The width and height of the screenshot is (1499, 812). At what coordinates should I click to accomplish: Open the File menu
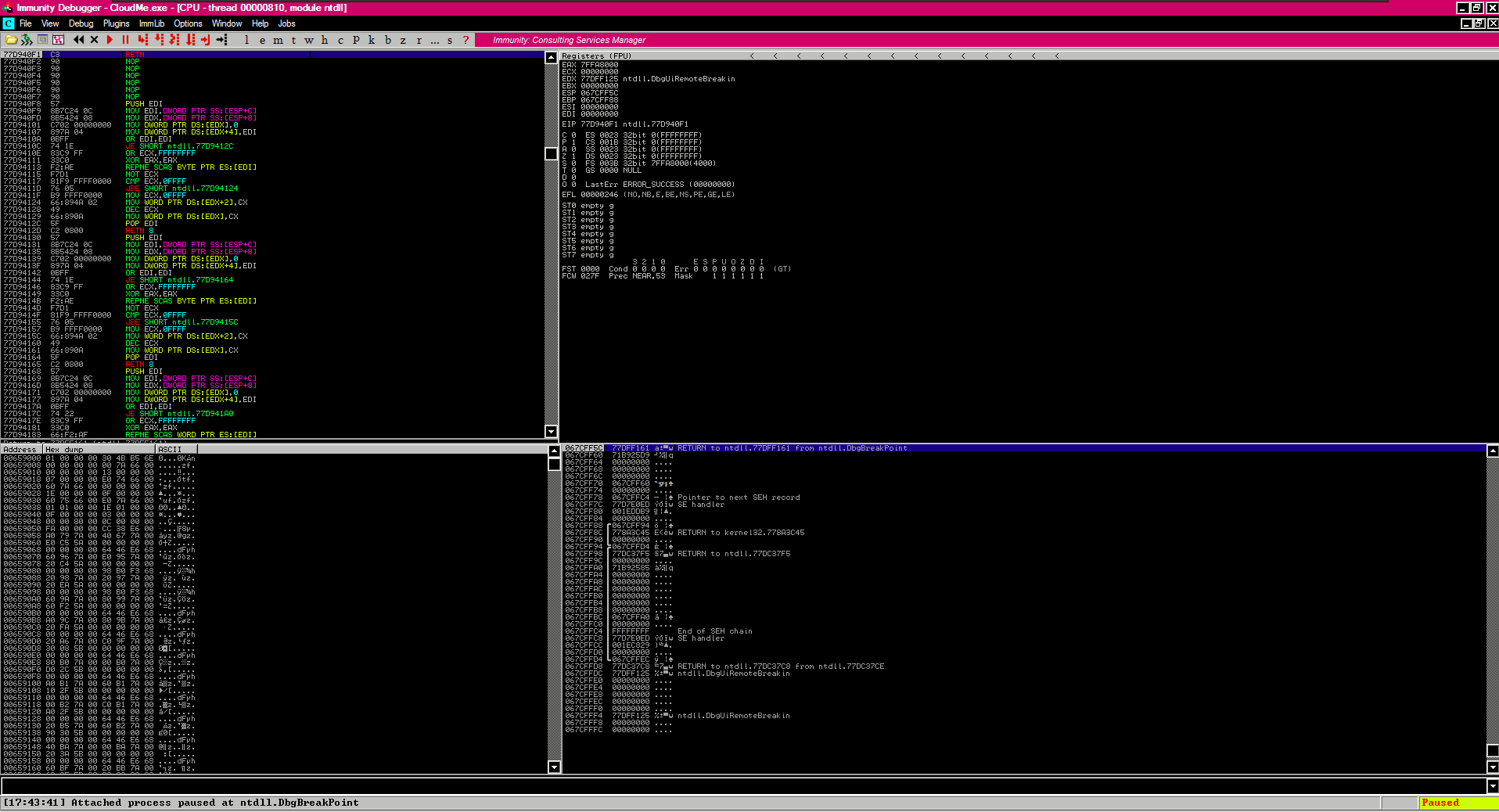(26, 23)
